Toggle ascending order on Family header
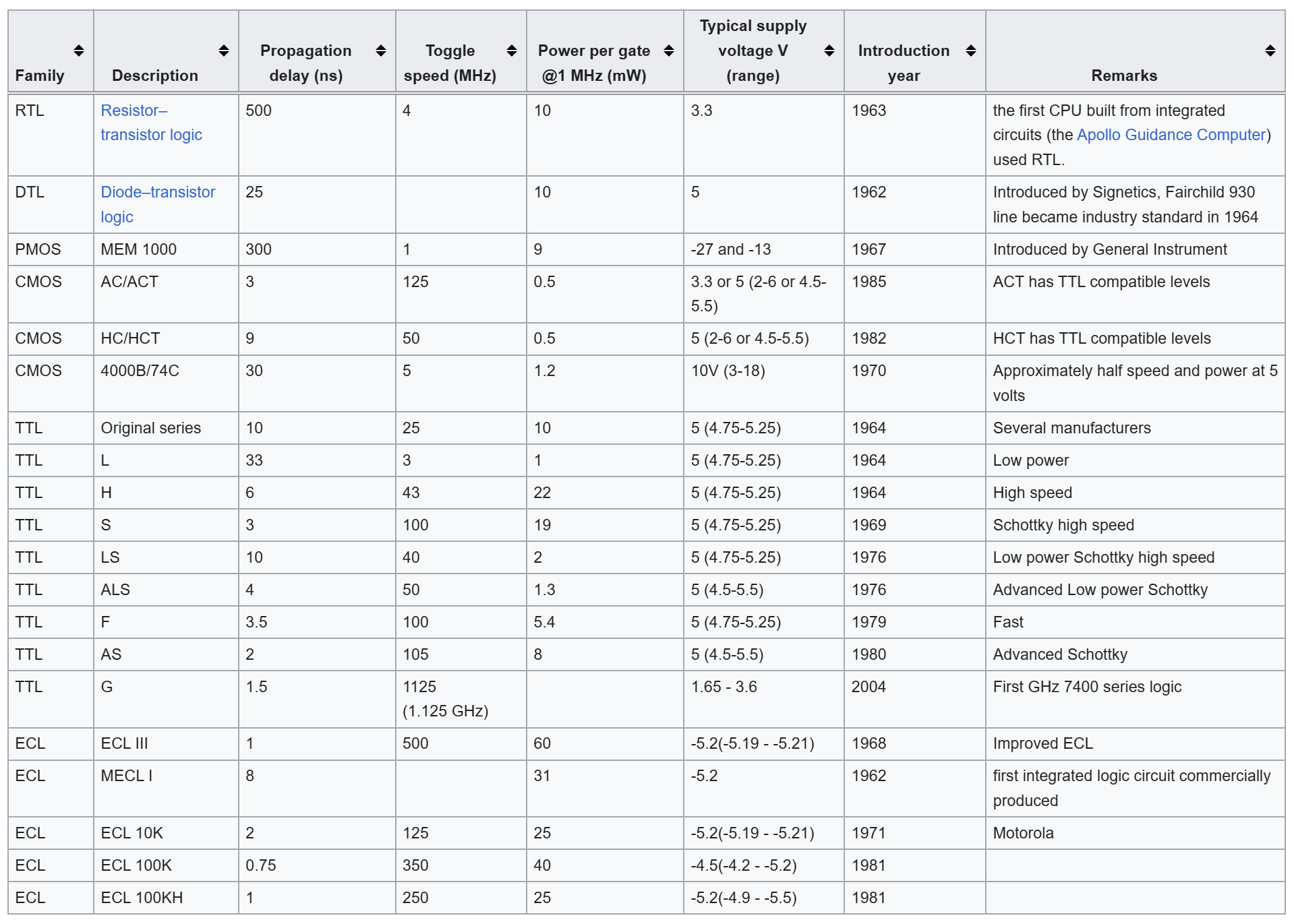This screenshot has height=924, width=1294. (78, 50)
